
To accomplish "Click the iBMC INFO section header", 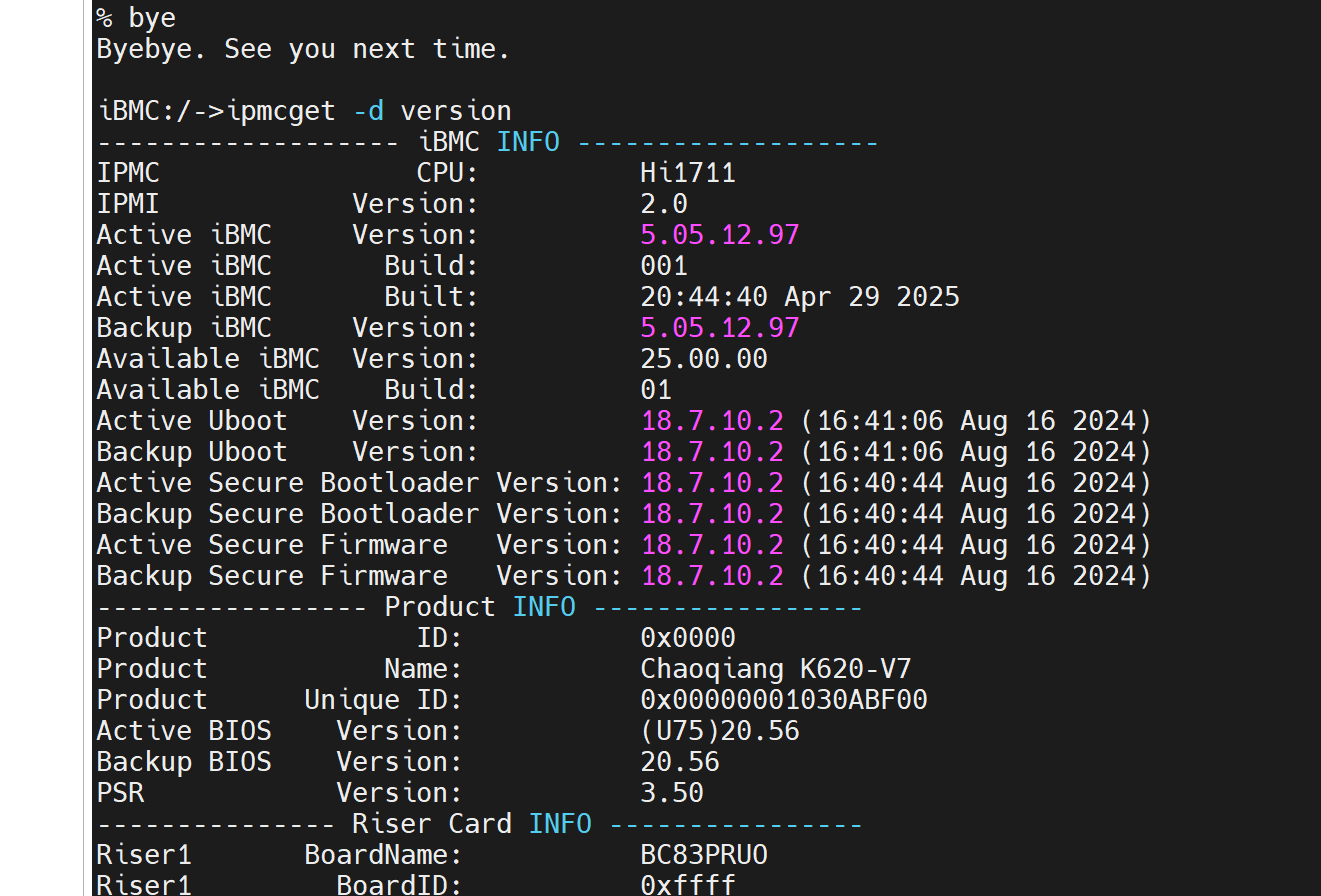I will tap(488, 142).
